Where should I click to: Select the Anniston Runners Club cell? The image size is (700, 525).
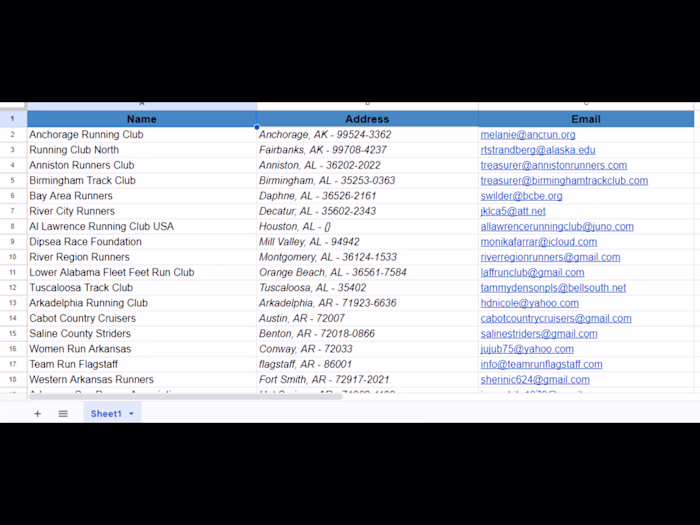[x=142, y=165]
